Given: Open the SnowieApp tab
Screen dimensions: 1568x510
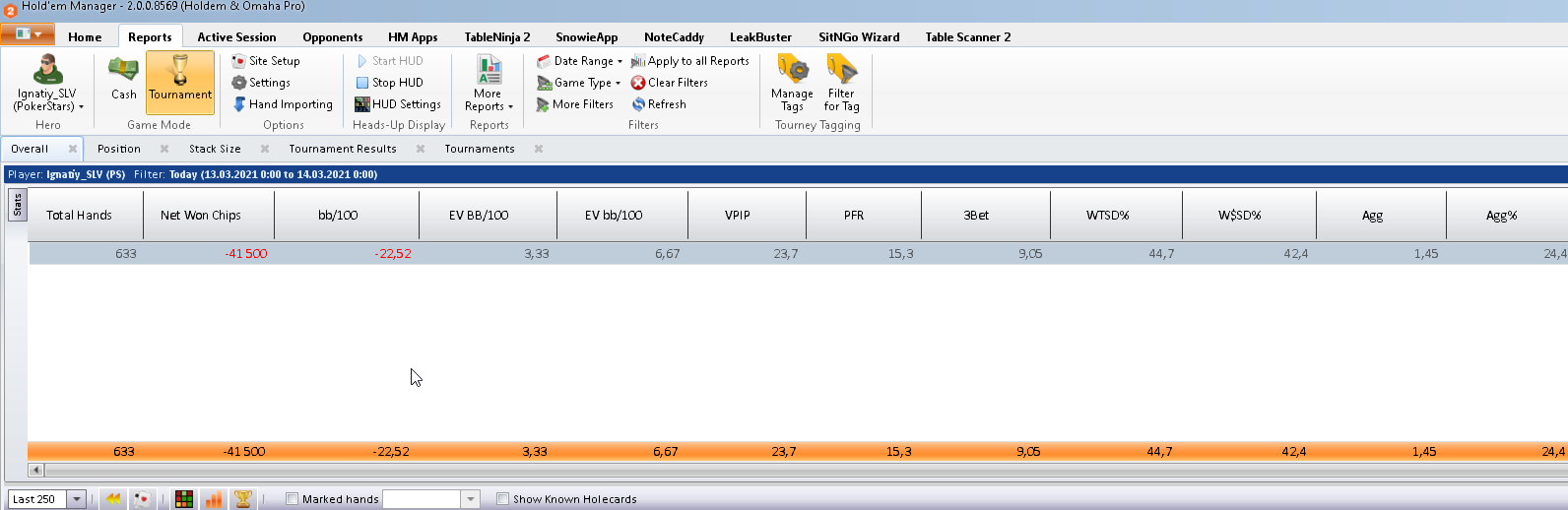Looking at the screenshot, I should (x=587, y=37).
